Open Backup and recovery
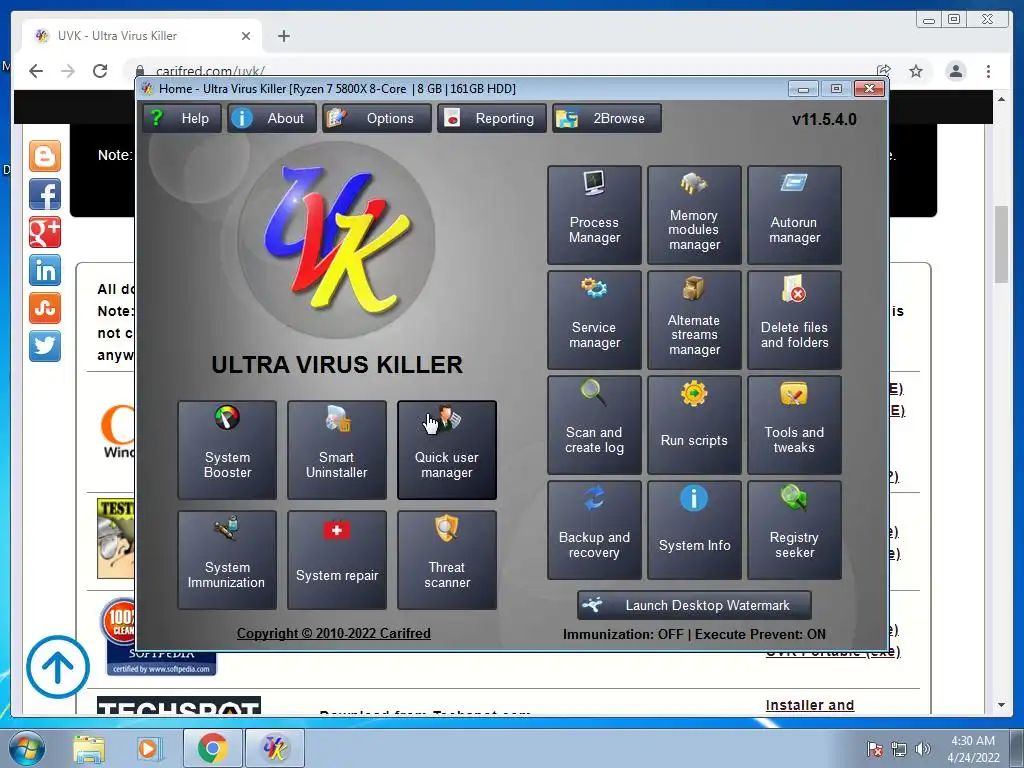Image resolution: width=1024 pixels, height=768 pixels. (x=594, y=530)
